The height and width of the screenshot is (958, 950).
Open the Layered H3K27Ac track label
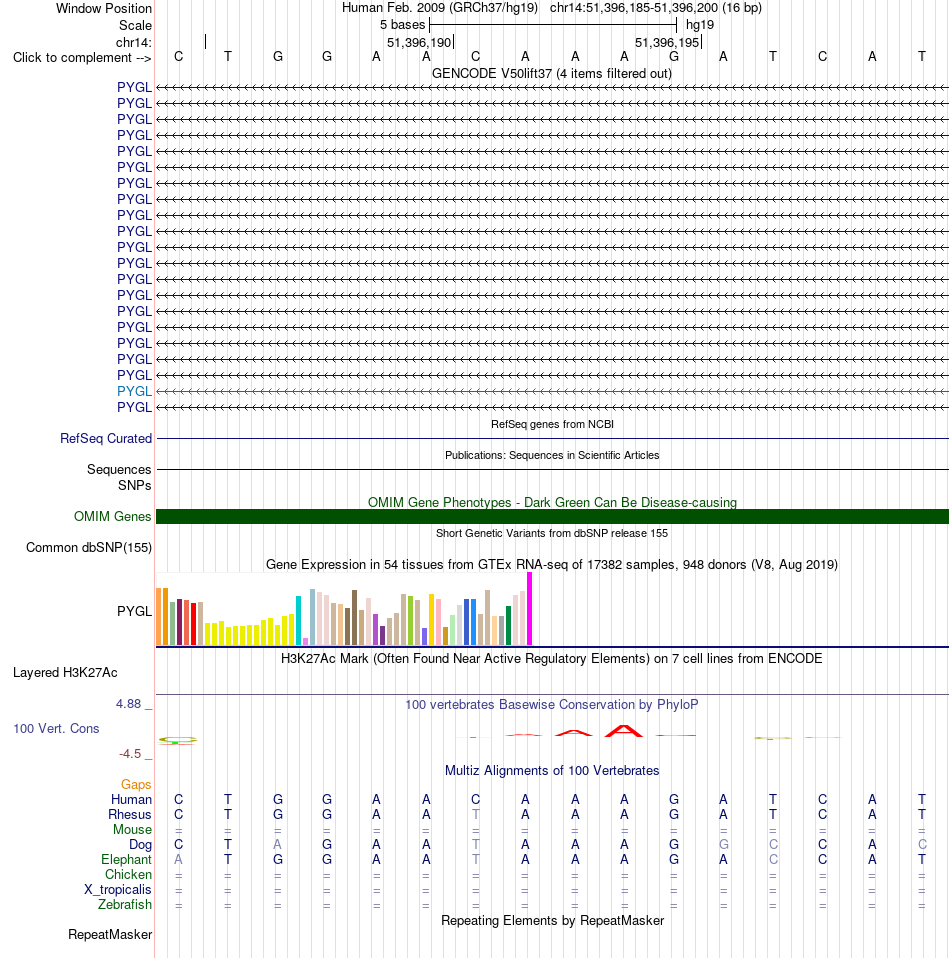[x=65, y=673]
